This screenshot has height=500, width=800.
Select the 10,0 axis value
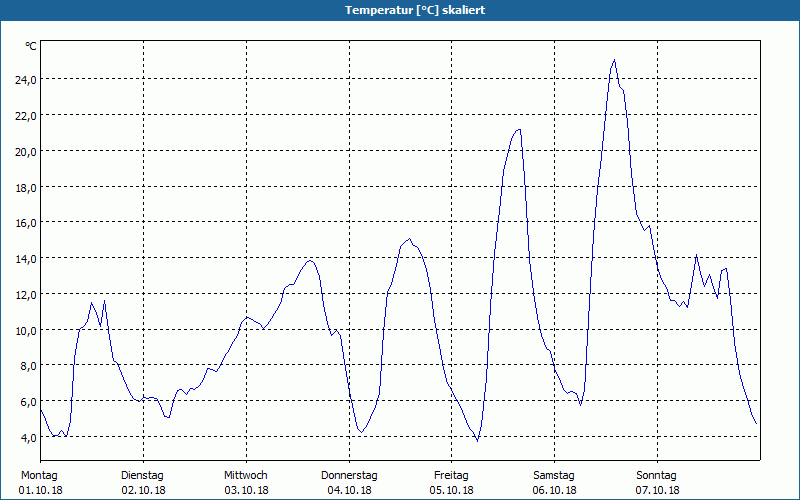tap(26, 330)
